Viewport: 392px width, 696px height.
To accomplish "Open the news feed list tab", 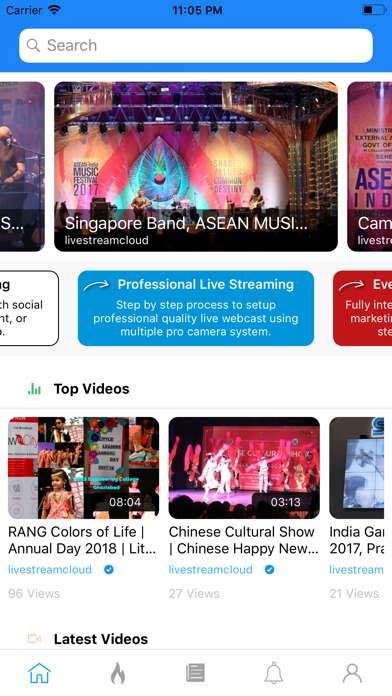I will tap(195, 673).
